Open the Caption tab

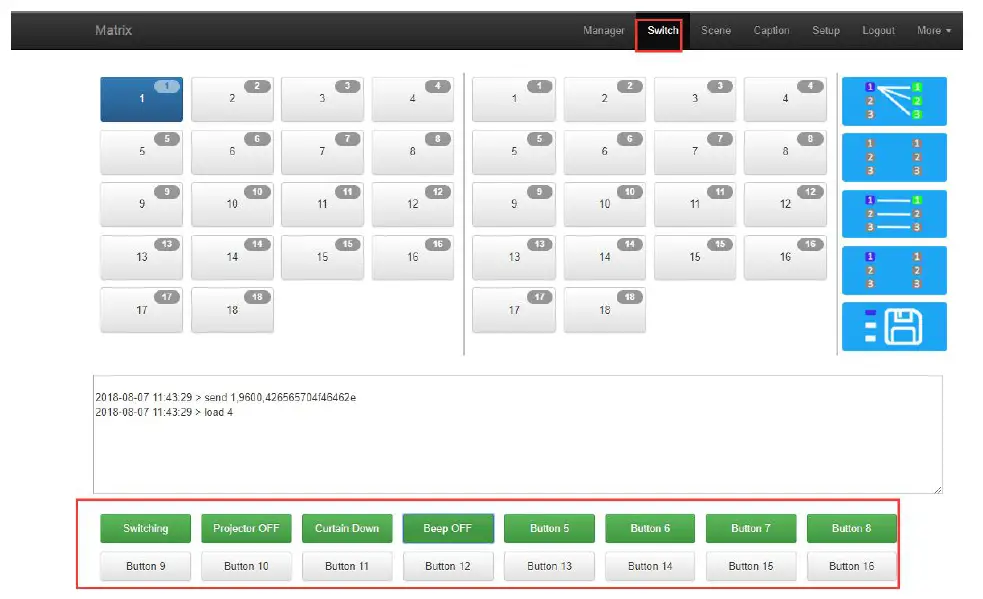pyautogui.click(x=771, y=30)
